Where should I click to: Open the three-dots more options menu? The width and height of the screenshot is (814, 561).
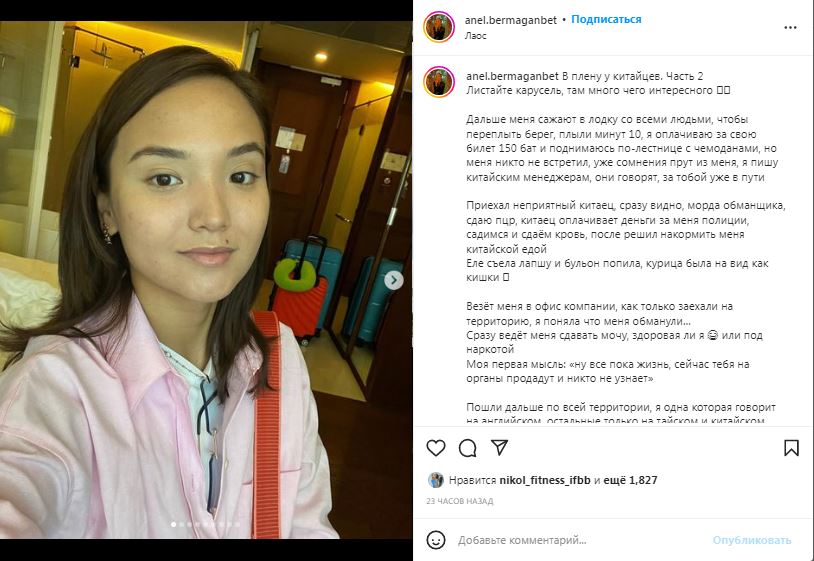[x=790, y=28]
